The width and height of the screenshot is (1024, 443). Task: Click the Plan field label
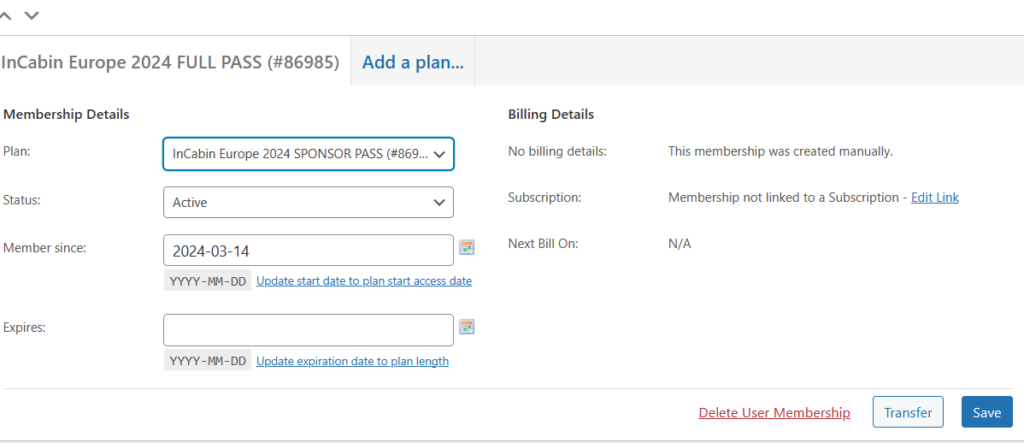[x=17, y=150]
